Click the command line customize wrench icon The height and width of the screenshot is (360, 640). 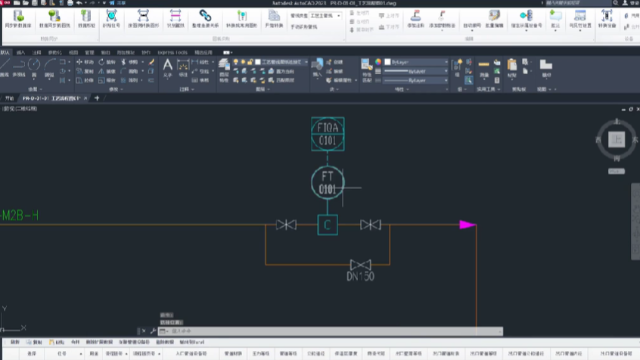pyautogui.click(x=153, y=331)
